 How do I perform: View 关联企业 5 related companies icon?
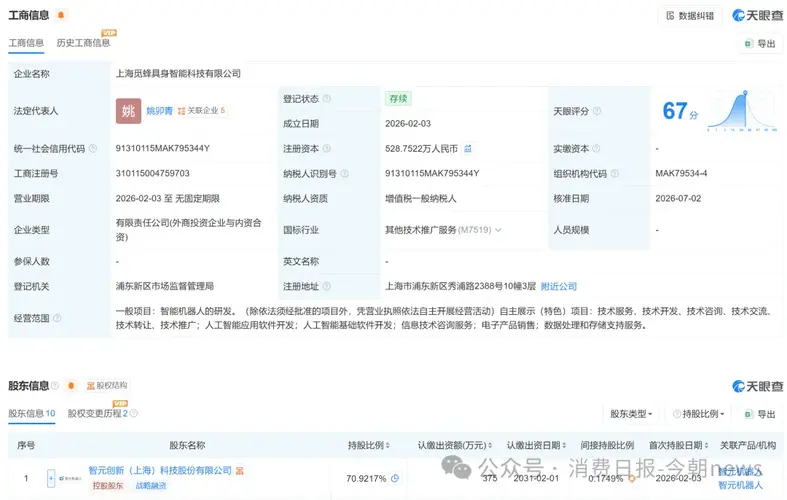(201, 111)
